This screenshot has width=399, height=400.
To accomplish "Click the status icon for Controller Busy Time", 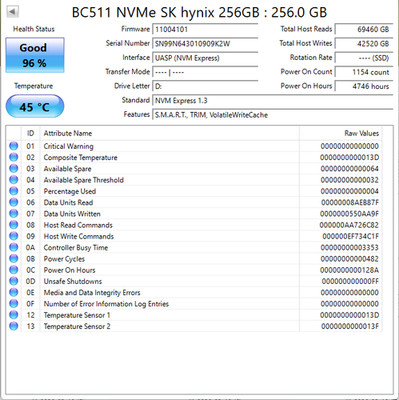I will (14, 247).
